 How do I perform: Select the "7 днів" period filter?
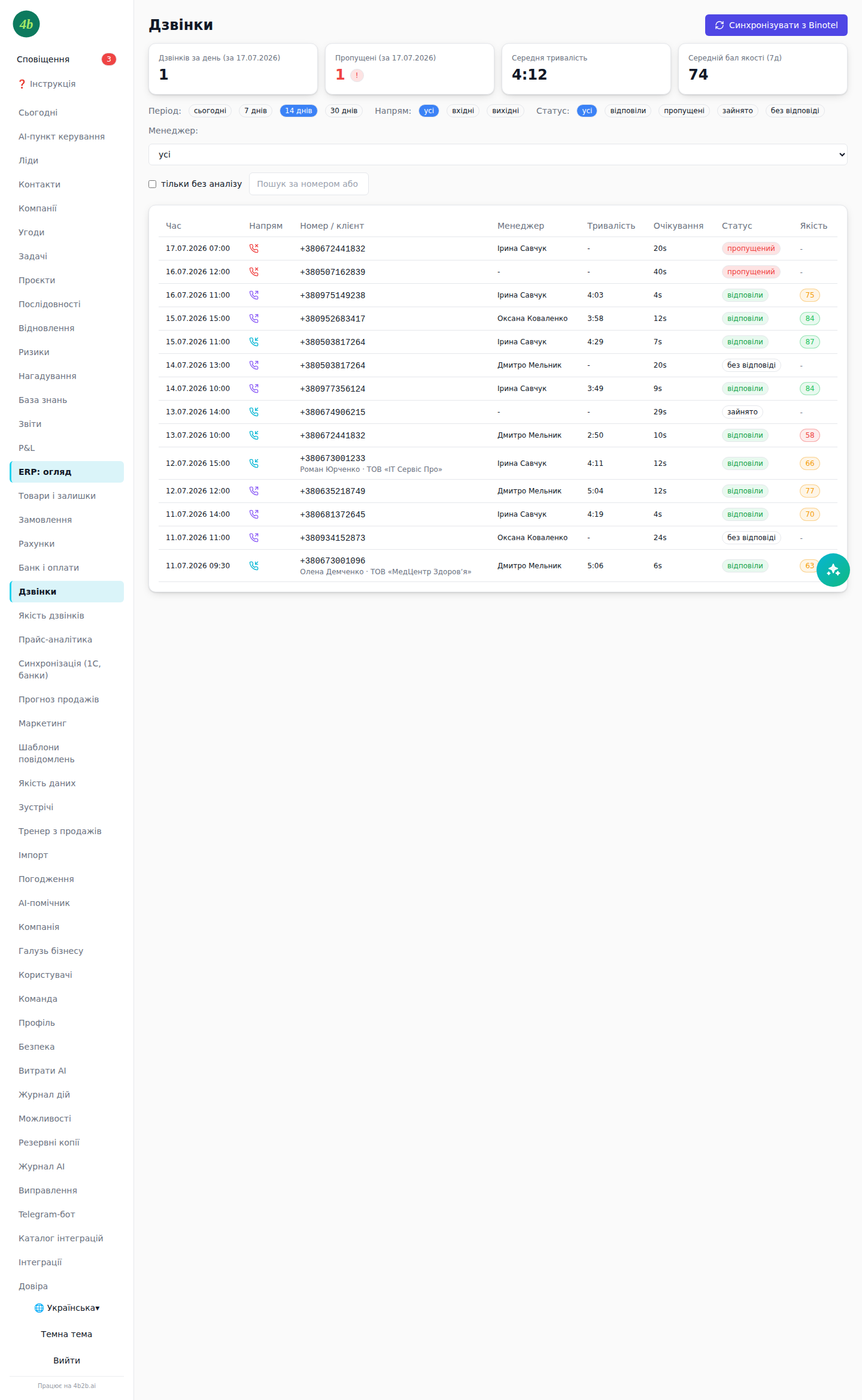[256, 111]
